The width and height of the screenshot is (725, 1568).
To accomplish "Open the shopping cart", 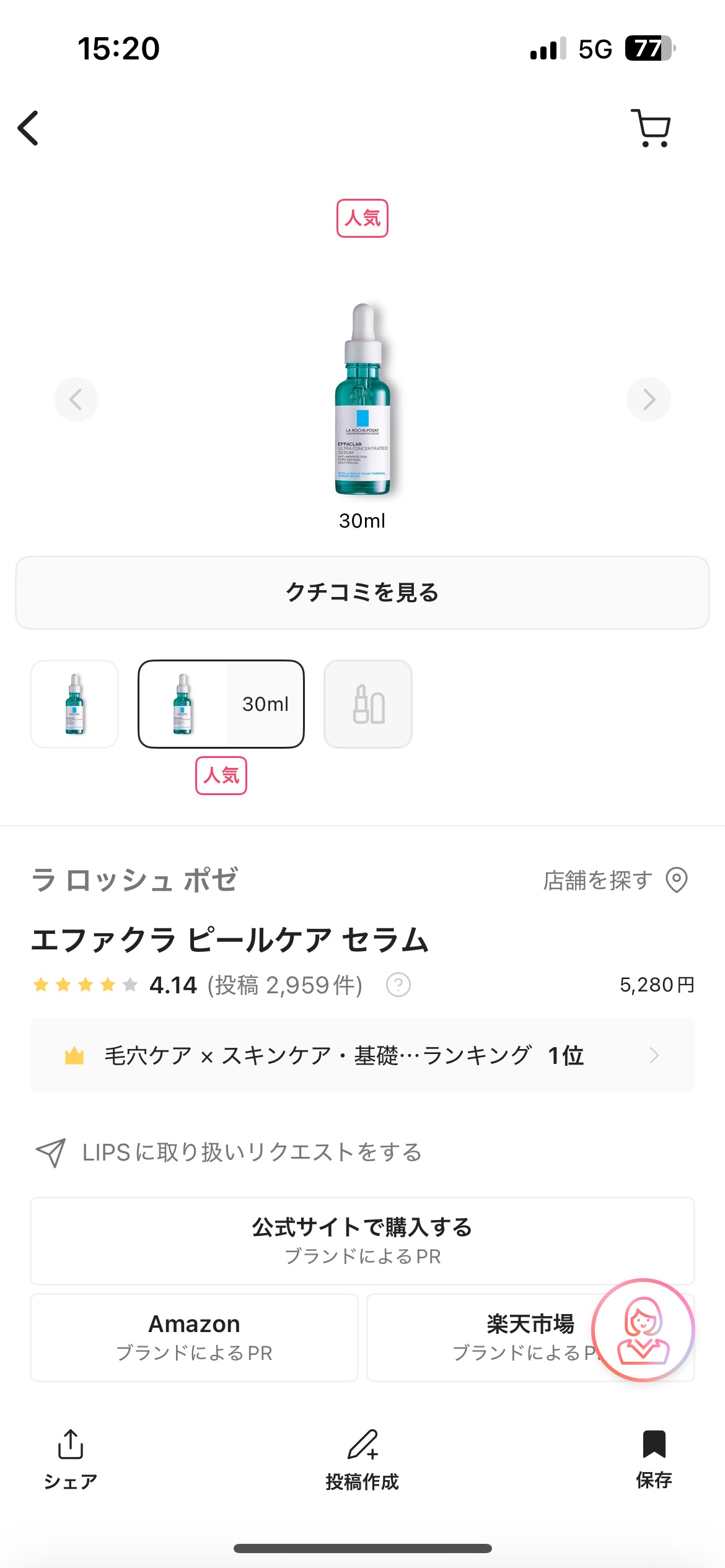I will 651,128.
